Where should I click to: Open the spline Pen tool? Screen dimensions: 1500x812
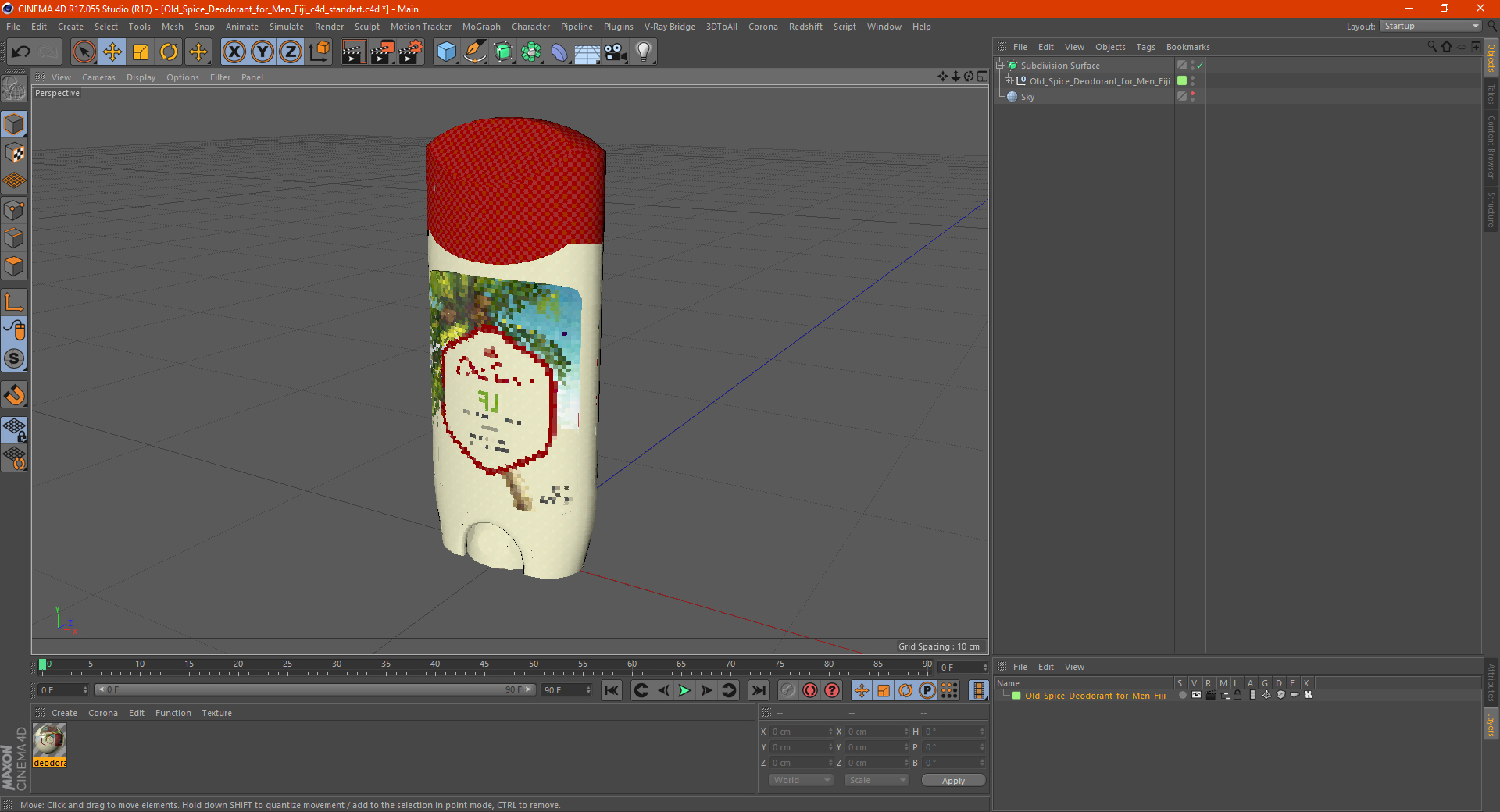475,52
